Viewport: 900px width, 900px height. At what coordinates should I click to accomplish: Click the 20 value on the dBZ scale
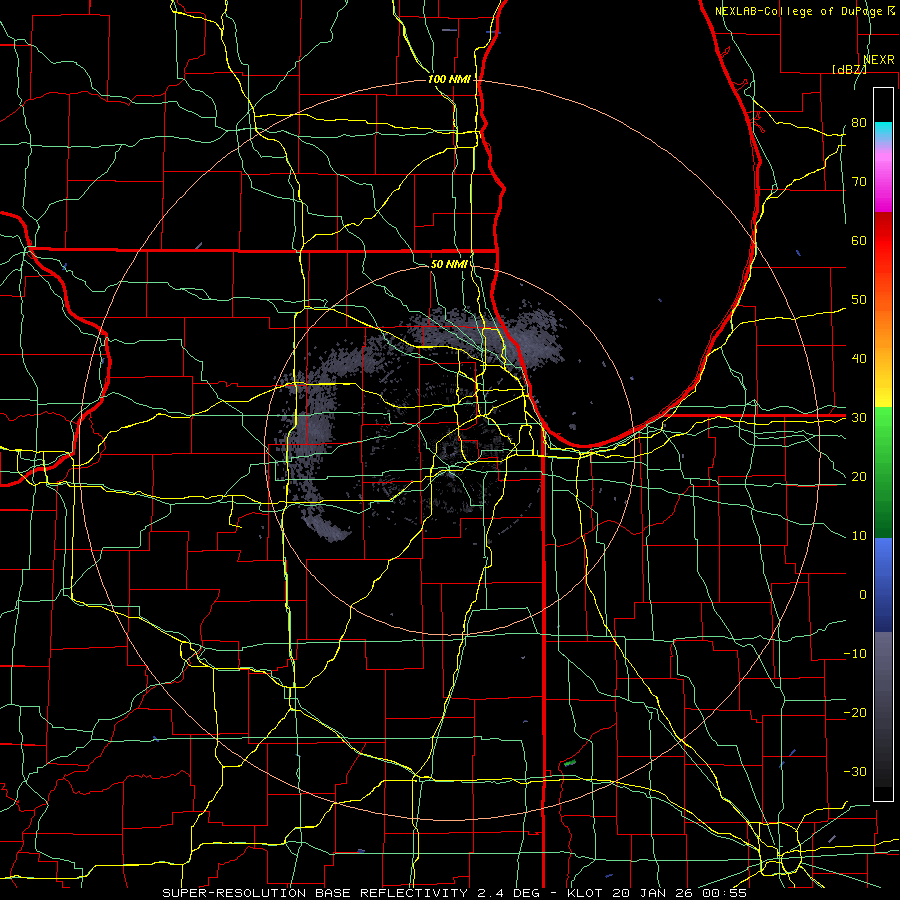click(x=859, y=476)
